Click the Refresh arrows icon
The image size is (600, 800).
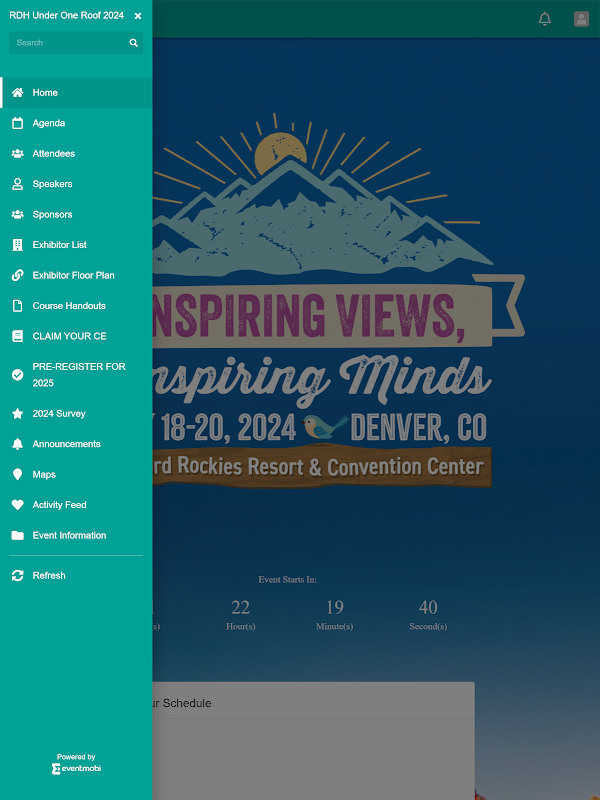tap(17, 576)
